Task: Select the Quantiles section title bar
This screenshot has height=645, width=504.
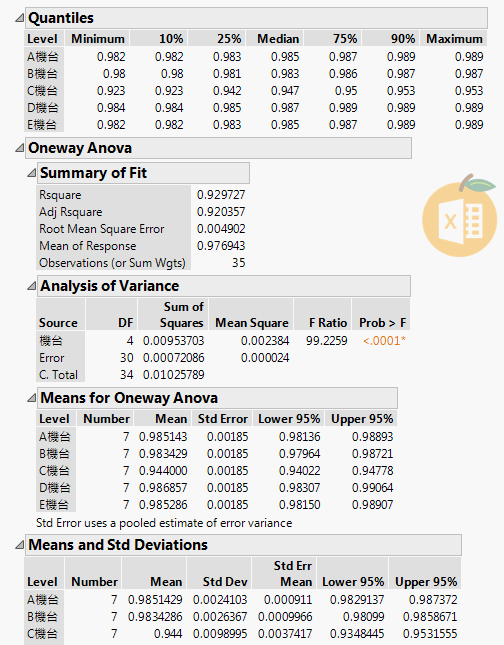Action: pos(256,18)
